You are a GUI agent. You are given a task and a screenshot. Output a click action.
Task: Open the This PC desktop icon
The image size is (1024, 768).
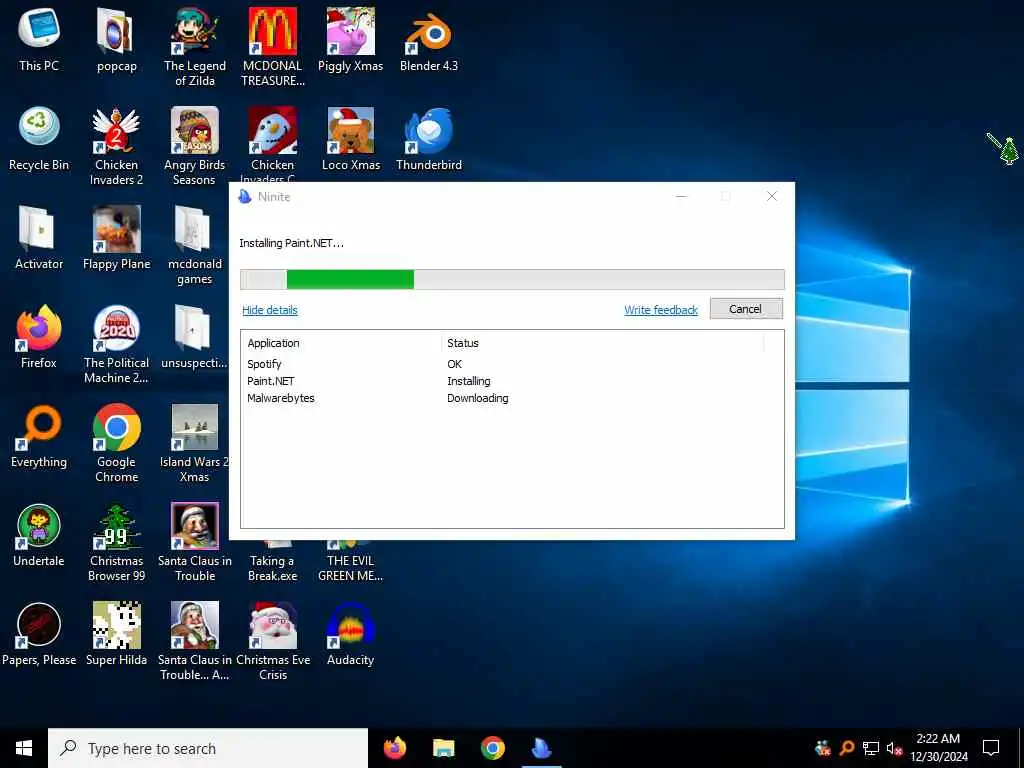[x=39, y=39]
